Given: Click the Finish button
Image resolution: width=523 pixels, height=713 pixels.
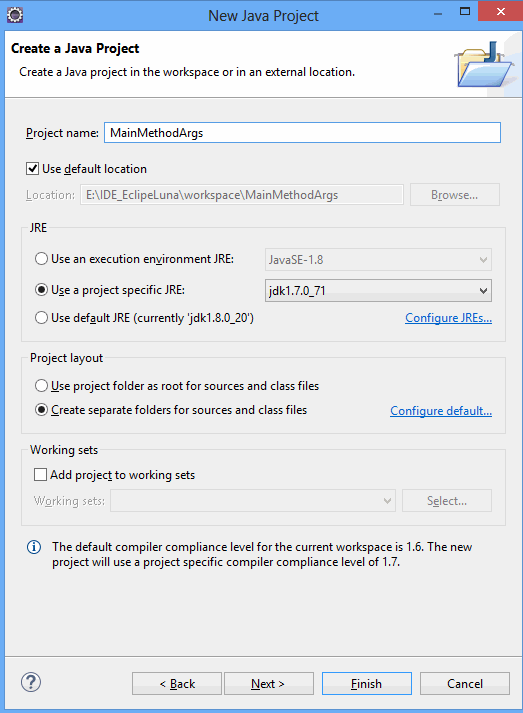Looking at the screenshot, I should [x=367, y=683].
